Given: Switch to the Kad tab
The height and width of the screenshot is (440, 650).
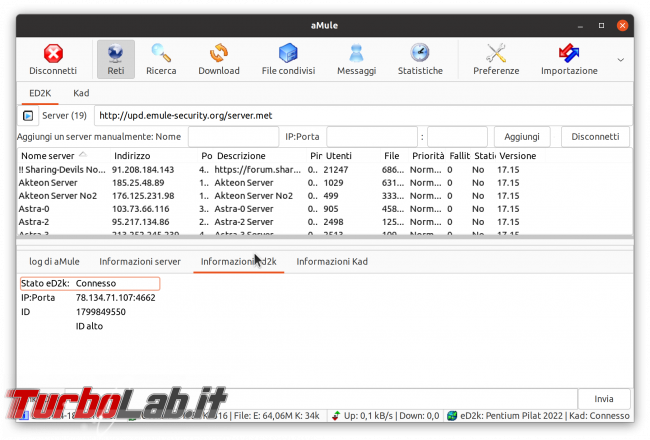Looking at the screenshot, I should tap(81, 93).
